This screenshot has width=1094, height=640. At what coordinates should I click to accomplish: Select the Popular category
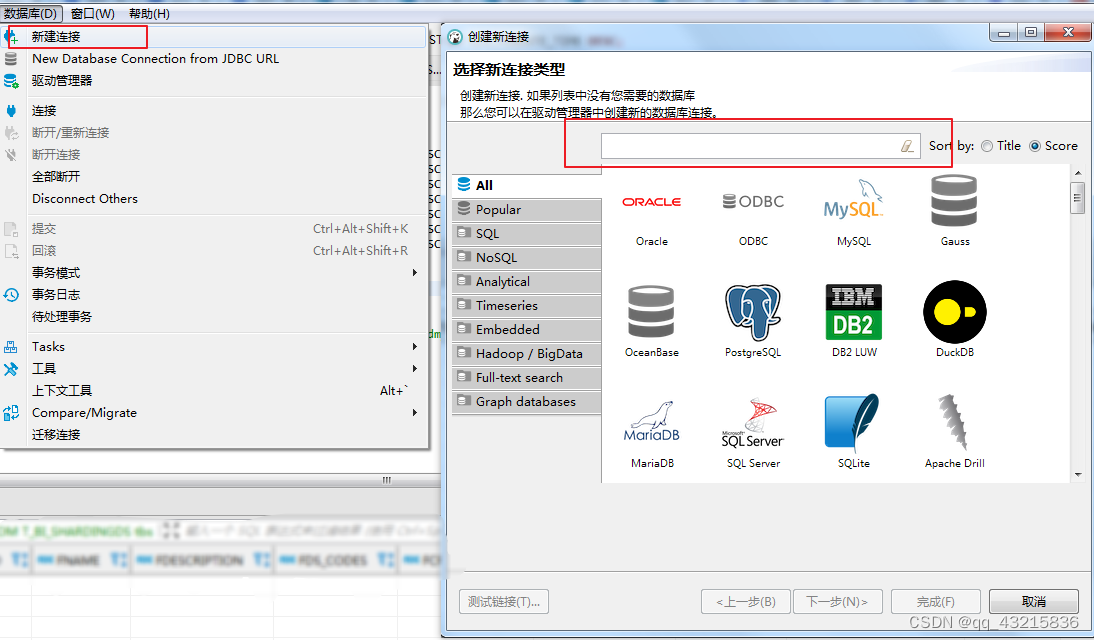527,209
